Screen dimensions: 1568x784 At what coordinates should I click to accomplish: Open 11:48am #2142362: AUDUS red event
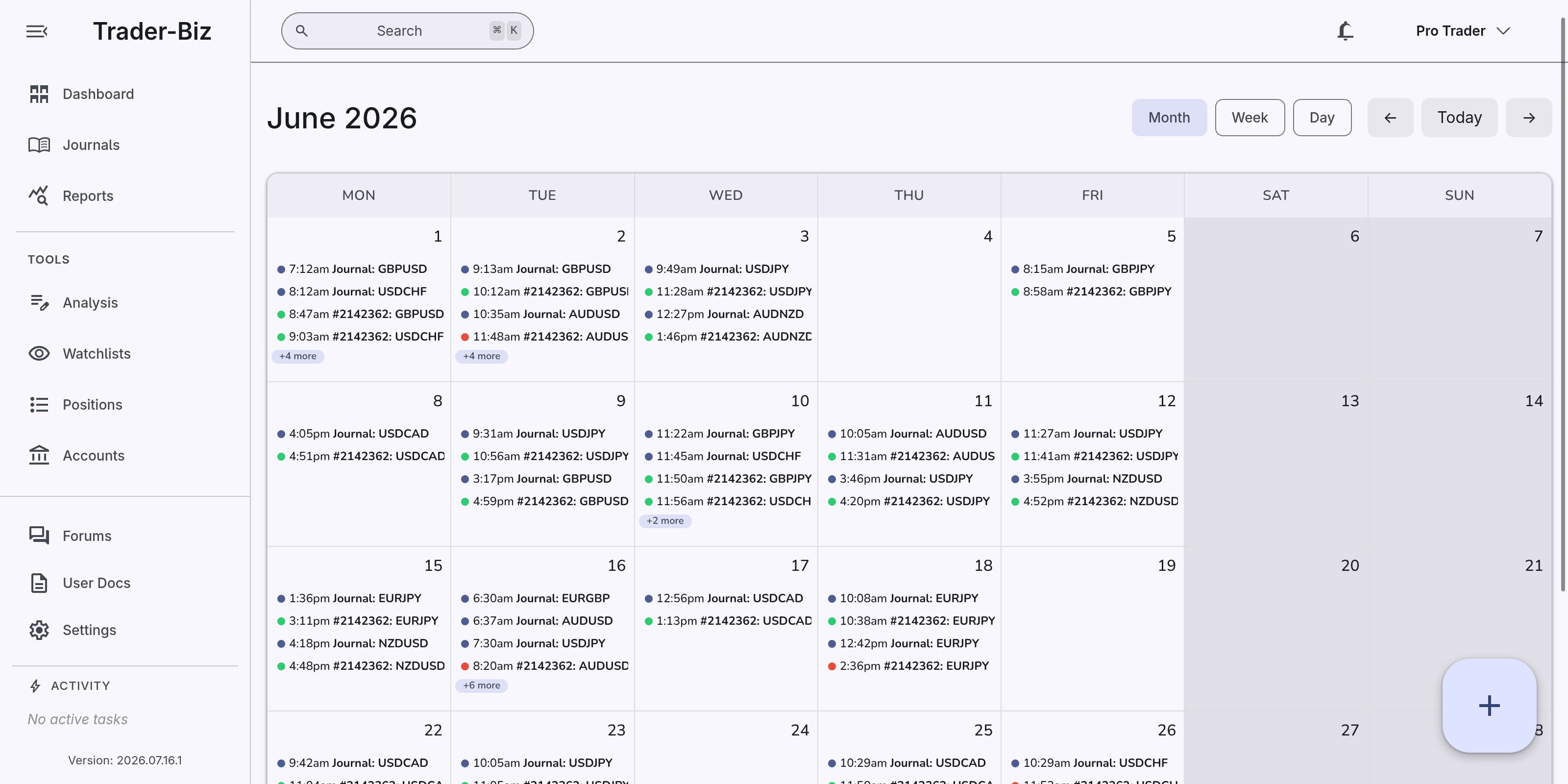(542, 337)
